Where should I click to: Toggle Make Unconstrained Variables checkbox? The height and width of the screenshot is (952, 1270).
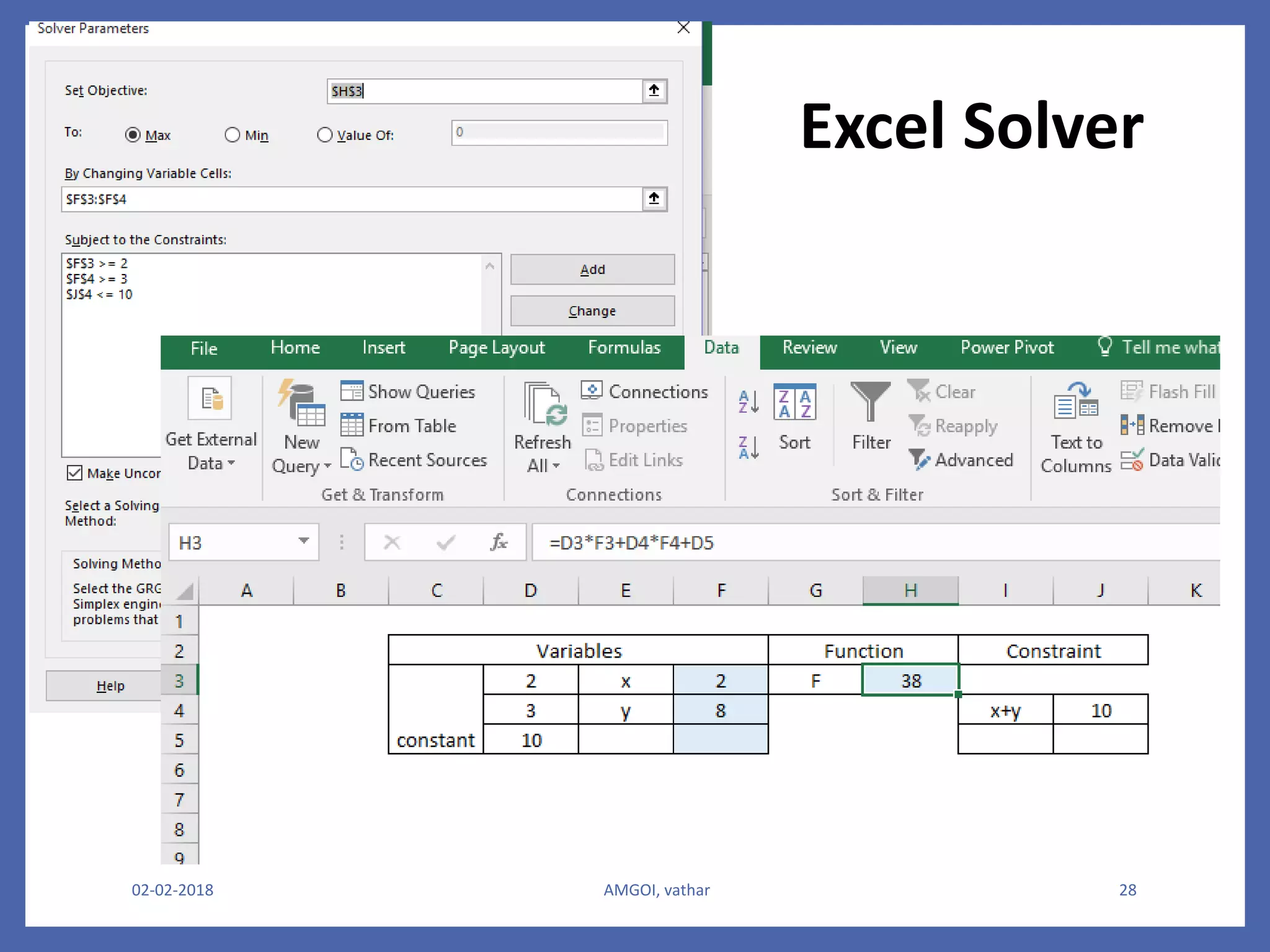(74, 473)
